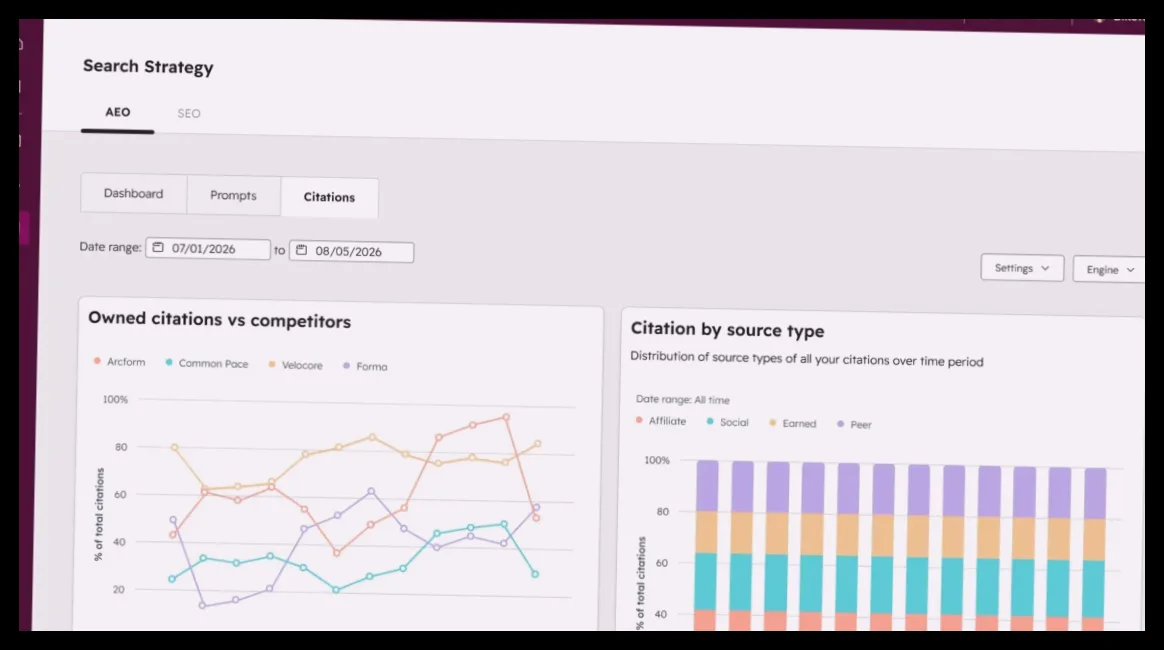Click the "100%" axis label in source type chart
1164x650 pixels.
657,460
